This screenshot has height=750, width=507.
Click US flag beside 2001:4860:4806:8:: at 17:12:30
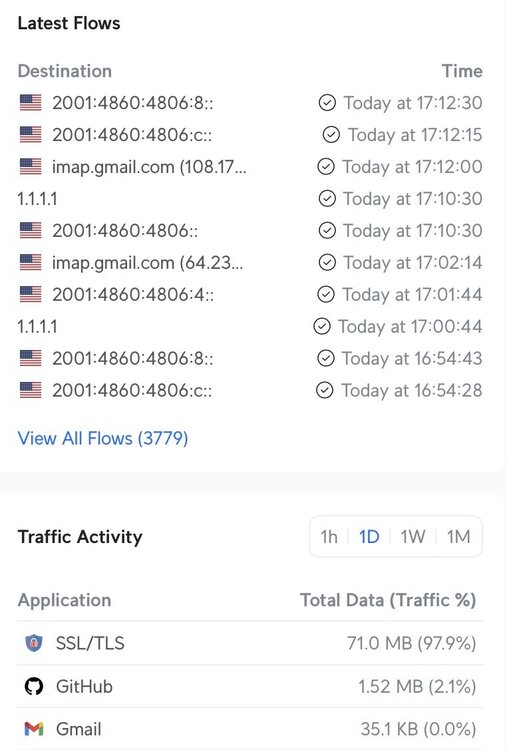(31, 102)
